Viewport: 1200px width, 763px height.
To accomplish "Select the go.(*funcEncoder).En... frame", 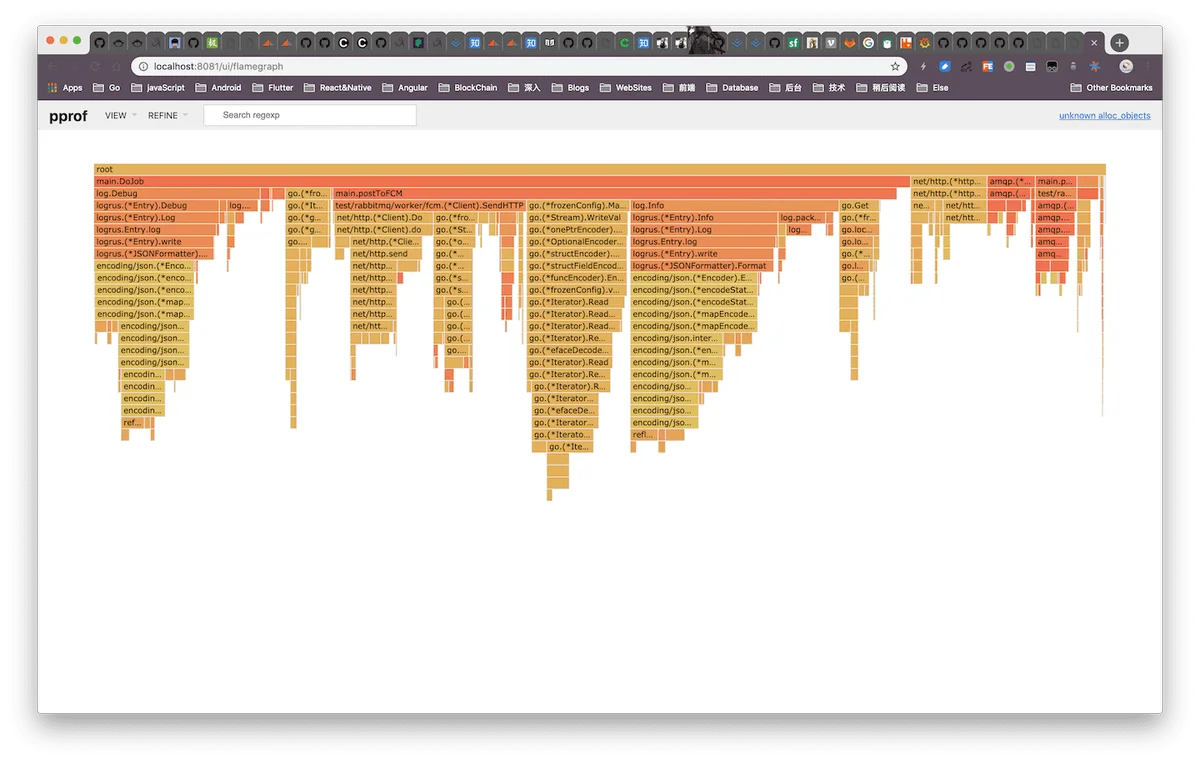I will click(x=575, y=277).
